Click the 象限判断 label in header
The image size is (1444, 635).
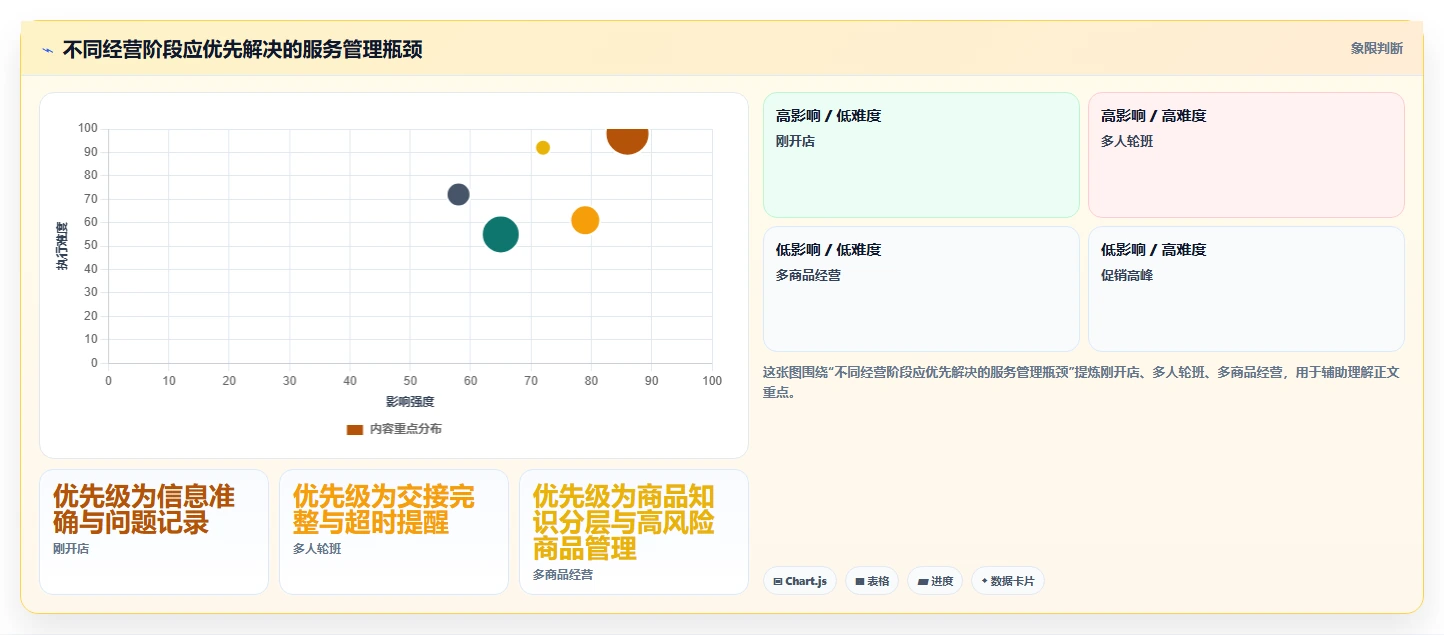[x=1376, y=48]
